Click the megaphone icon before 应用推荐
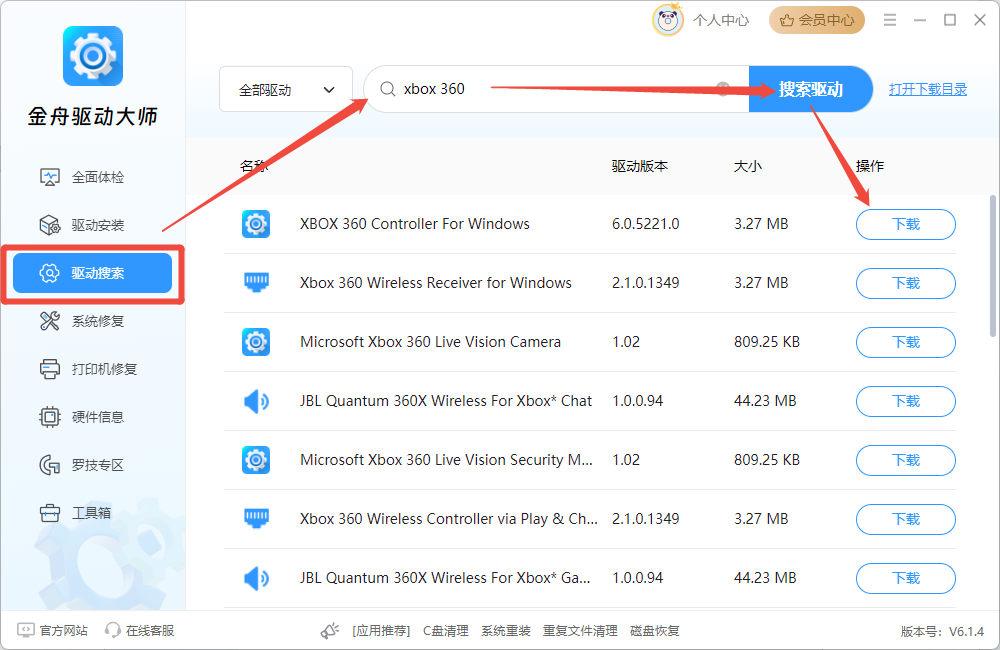1000x650 pixels. point(330,631)
